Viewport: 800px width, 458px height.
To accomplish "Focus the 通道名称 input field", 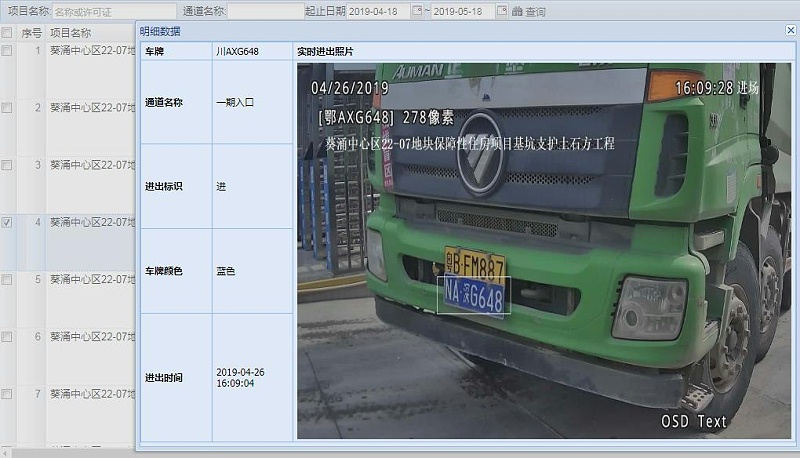I will coord(265,11).
